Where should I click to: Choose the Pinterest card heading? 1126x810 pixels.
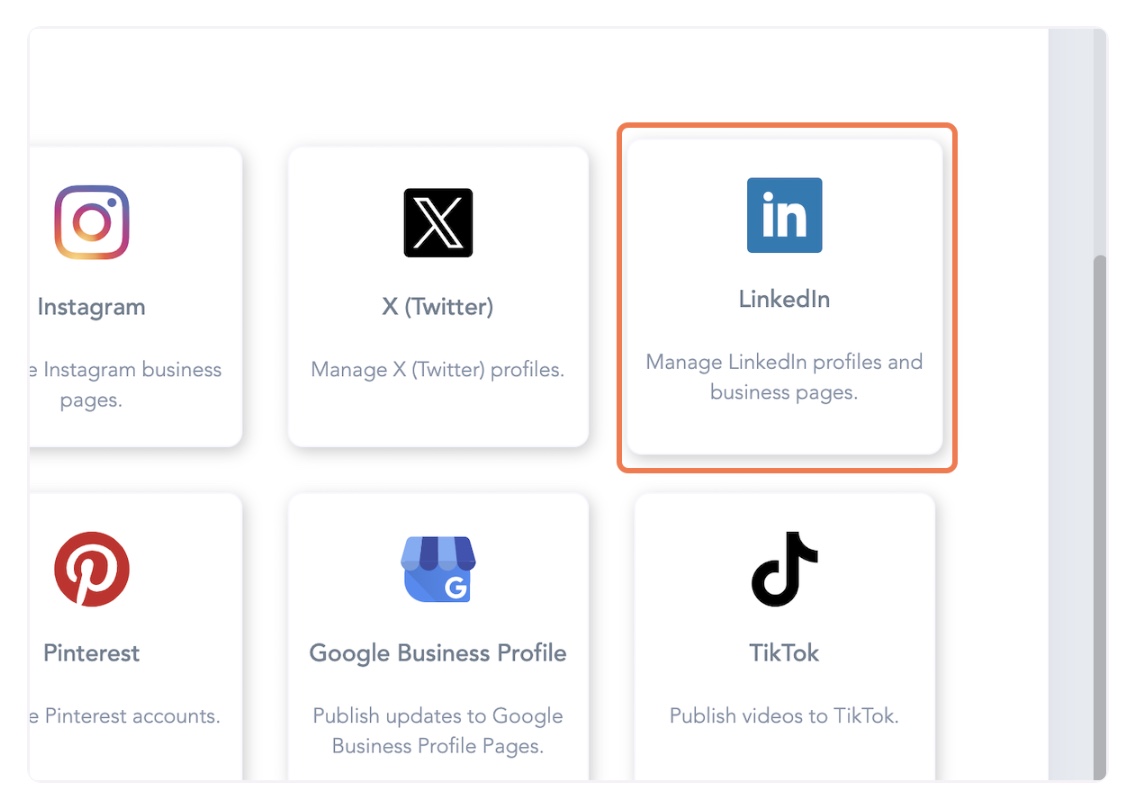(x=92, y=653)
